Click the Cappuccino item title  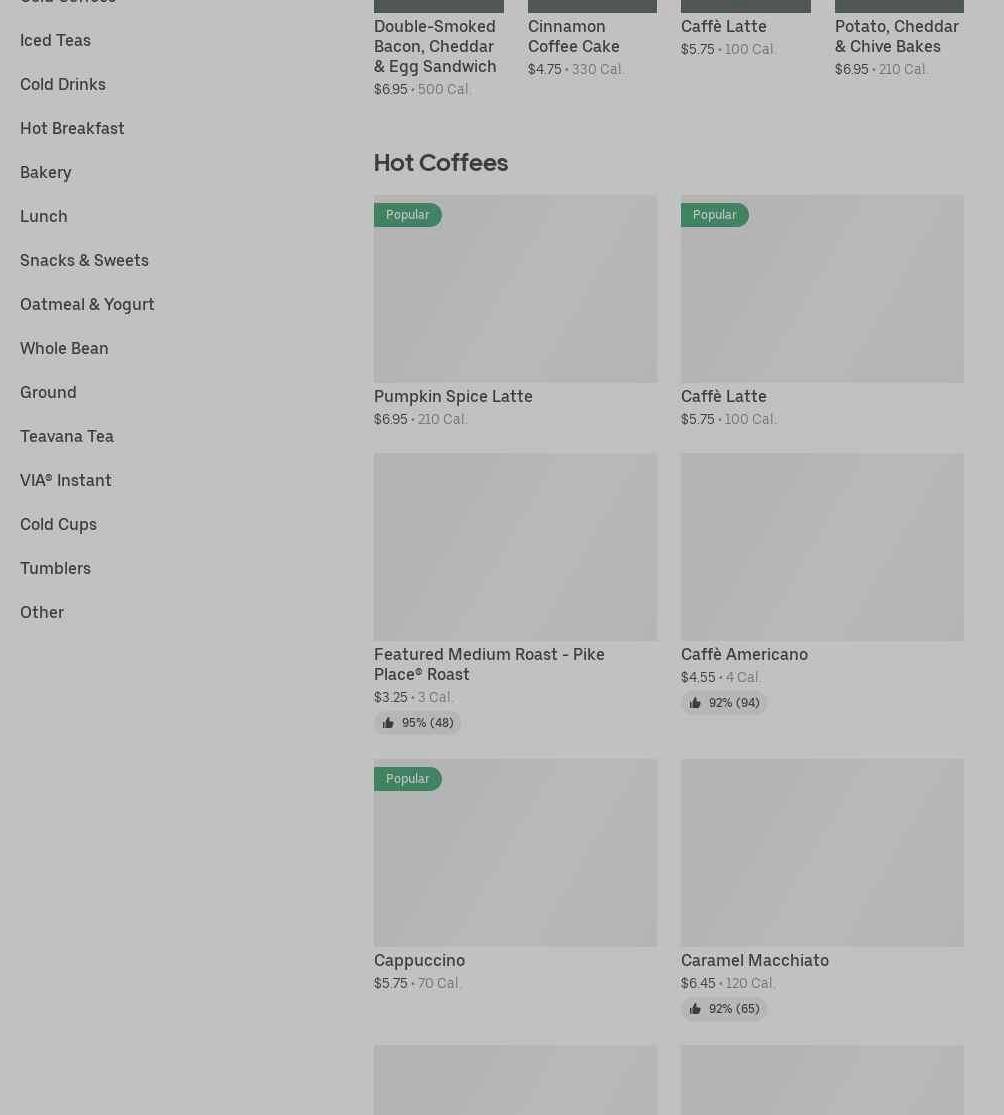[419, 960]
